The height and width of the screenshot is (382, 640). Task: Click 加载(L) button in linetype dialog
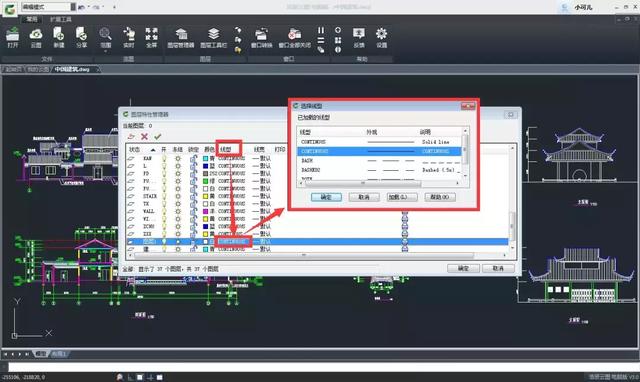tap(402, 197)
